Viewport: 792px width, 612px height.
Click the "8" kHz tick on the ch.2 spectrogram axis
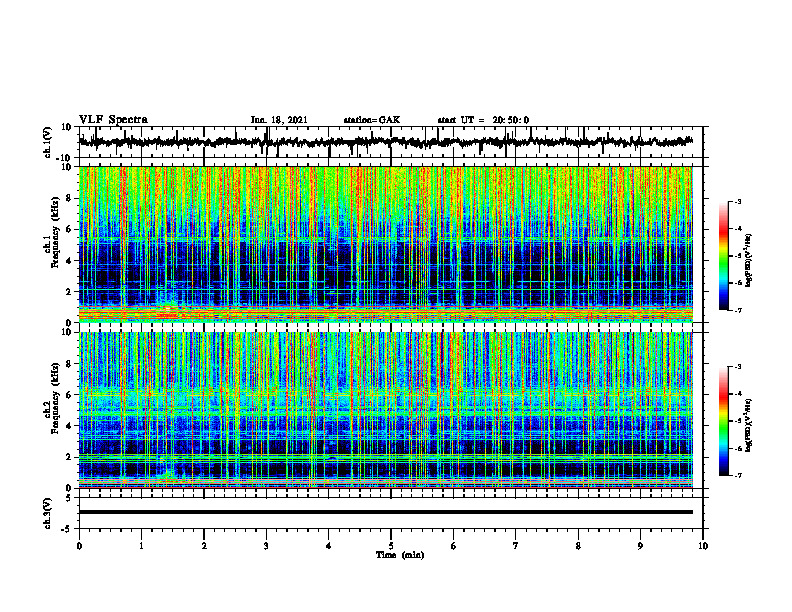tap(70, 364)
